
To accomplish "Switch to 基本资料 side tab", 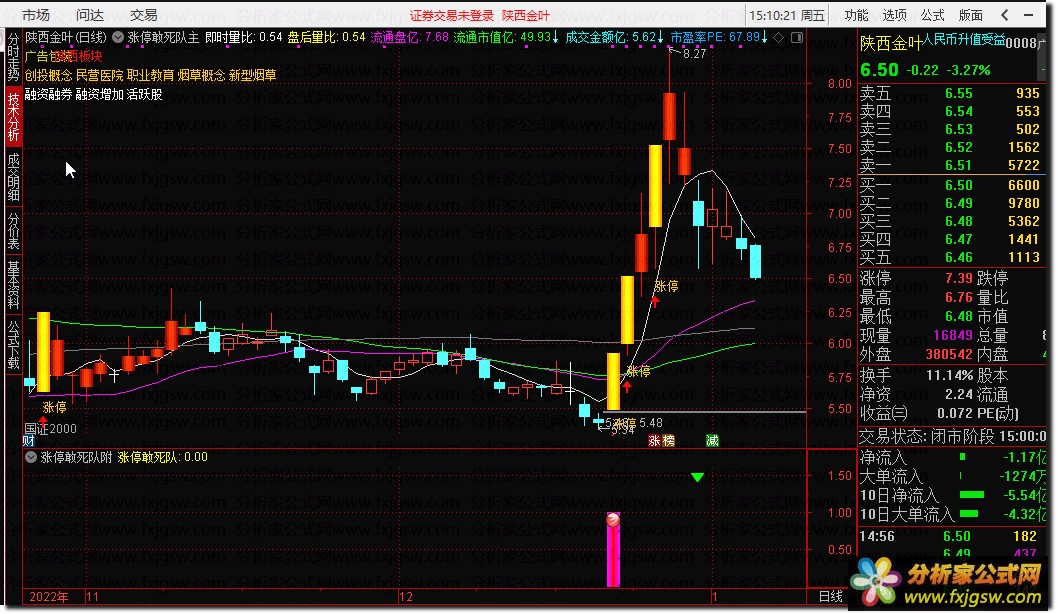I will [x=13, y=284].
